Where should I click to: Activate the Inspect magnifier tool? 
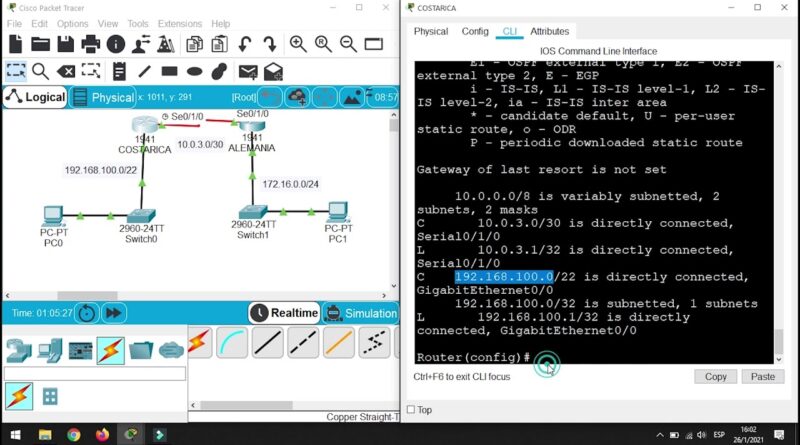[40, 71]
